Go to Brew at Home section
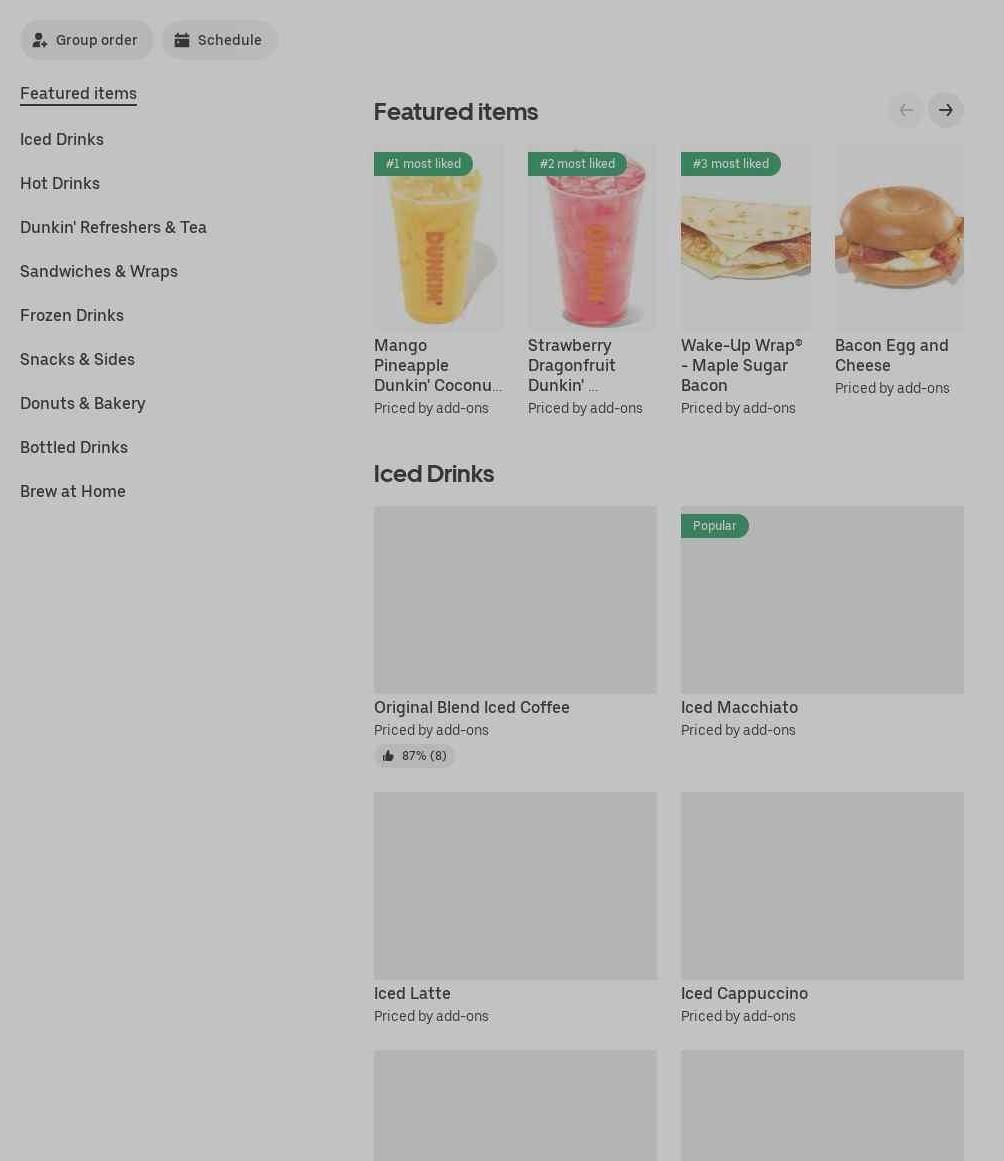The image size is (1004, 1161). 73,492
